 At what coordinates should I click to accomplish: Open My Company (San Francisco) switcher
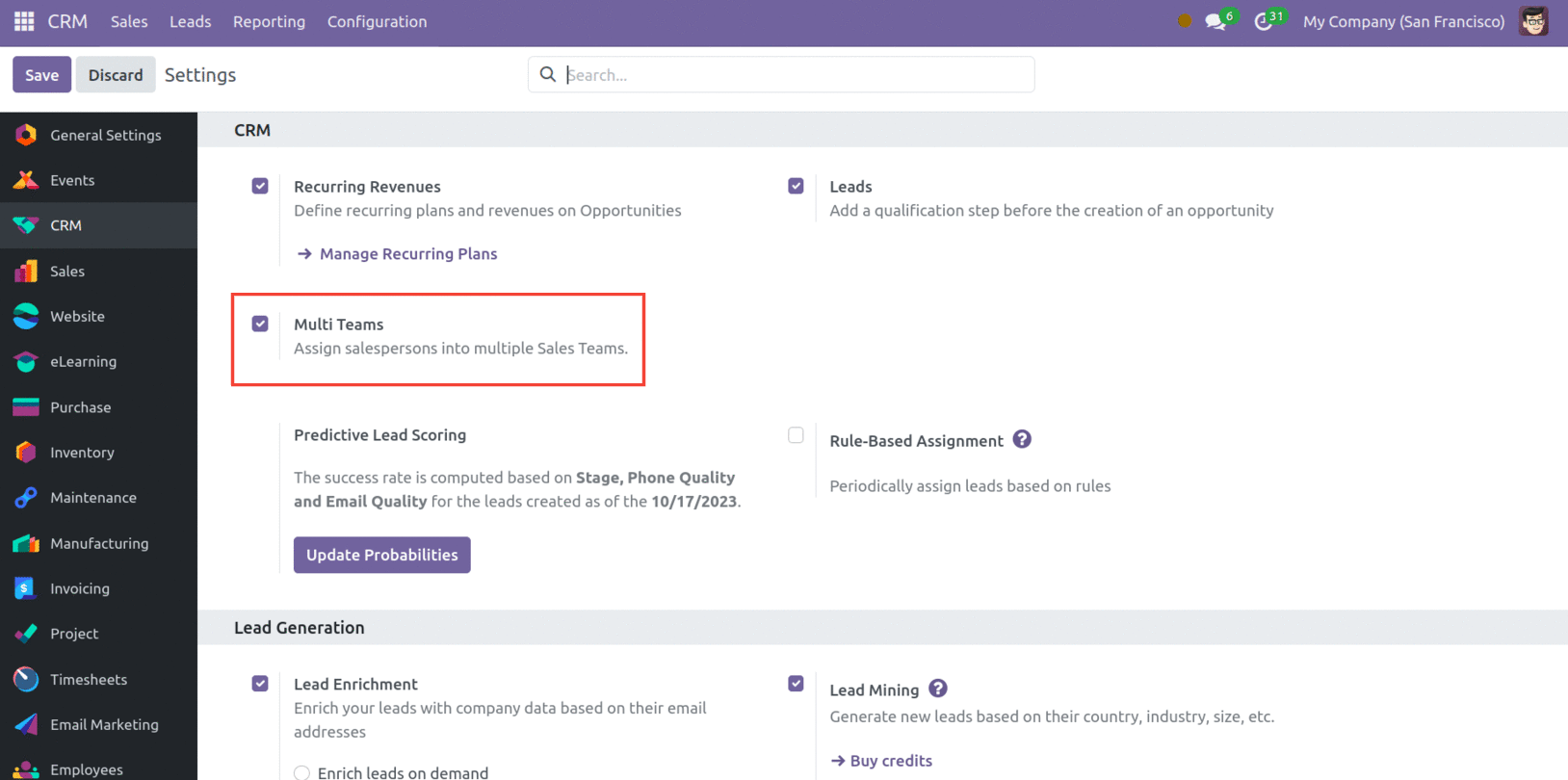(x=1403, y=21)
